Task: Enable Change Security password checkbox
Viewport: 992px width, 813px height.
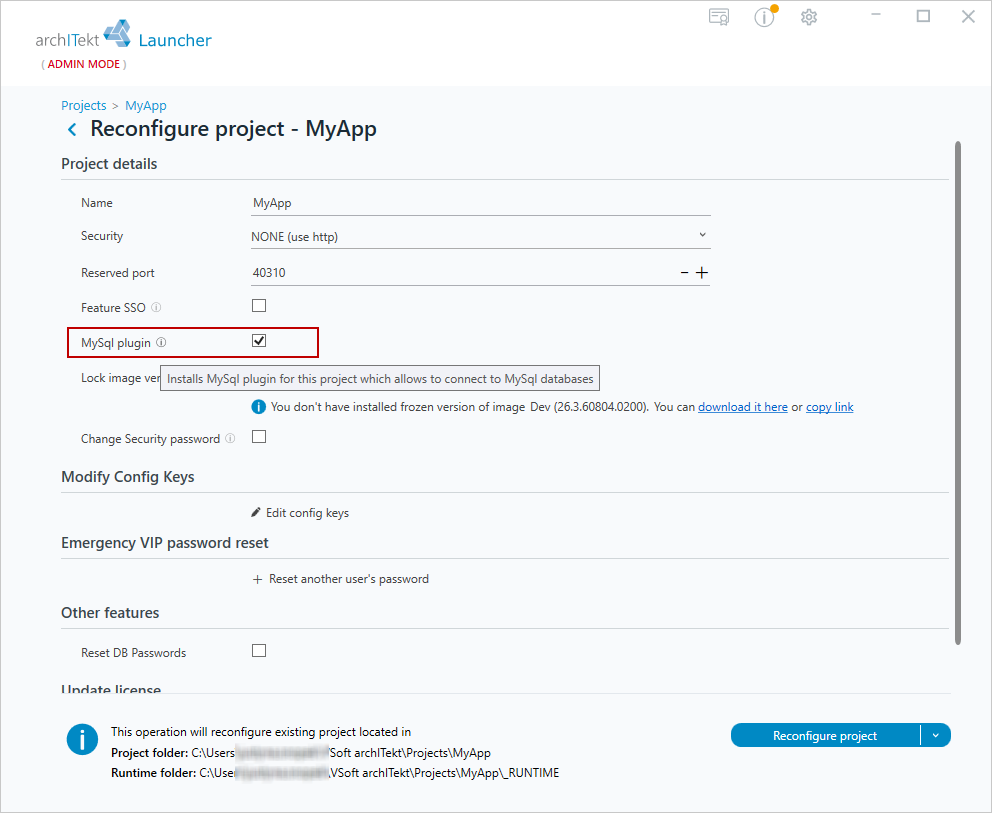Action: pyautogui.click(x=259, y=437)
